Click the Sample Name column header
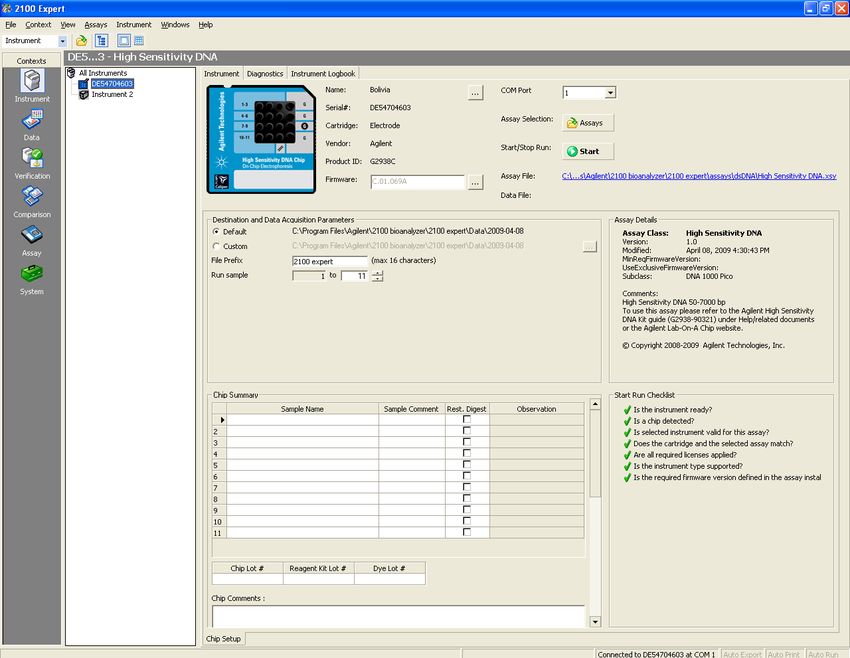This screenshot has width=850, height=658. click(x=302, y=409)
